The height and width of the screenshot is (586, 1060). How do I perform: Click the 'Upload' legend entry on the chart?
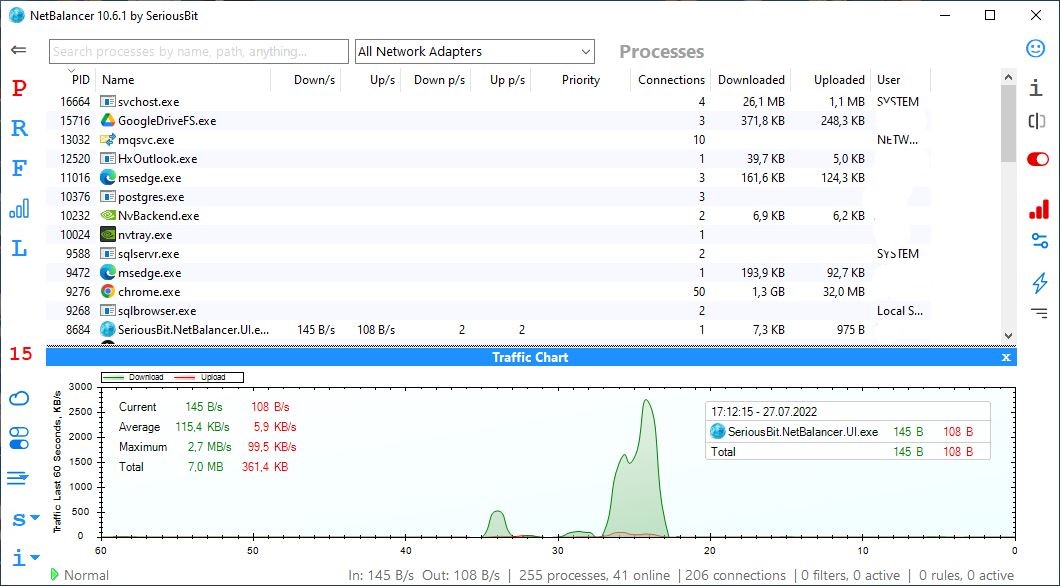[199, 377]
